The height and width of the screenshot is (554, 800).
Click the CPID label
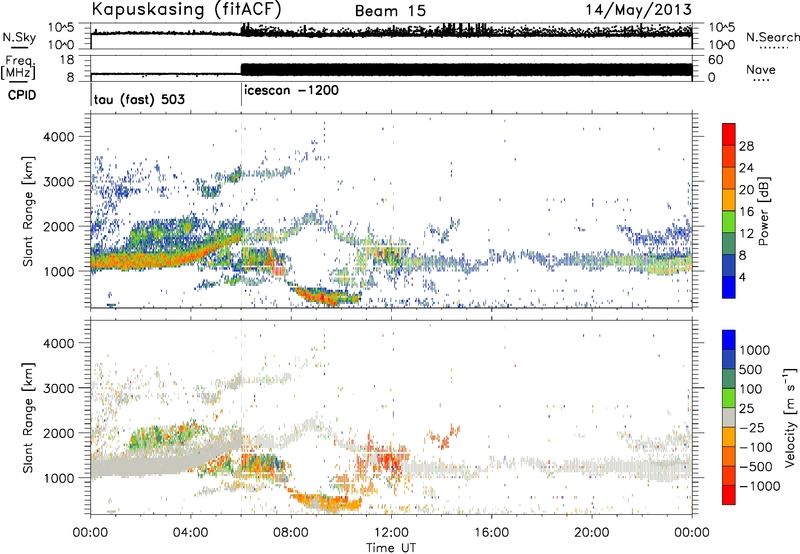coord(22,95)
